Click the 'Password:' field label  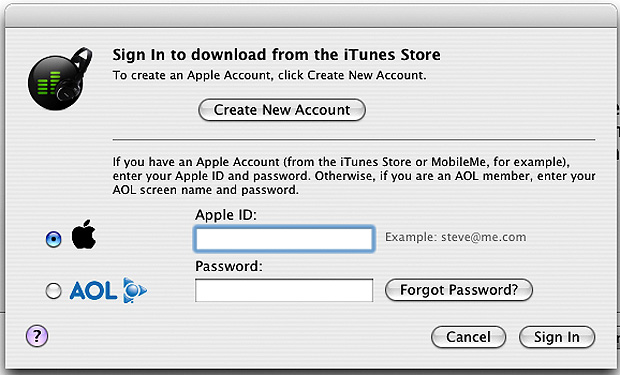229,266
